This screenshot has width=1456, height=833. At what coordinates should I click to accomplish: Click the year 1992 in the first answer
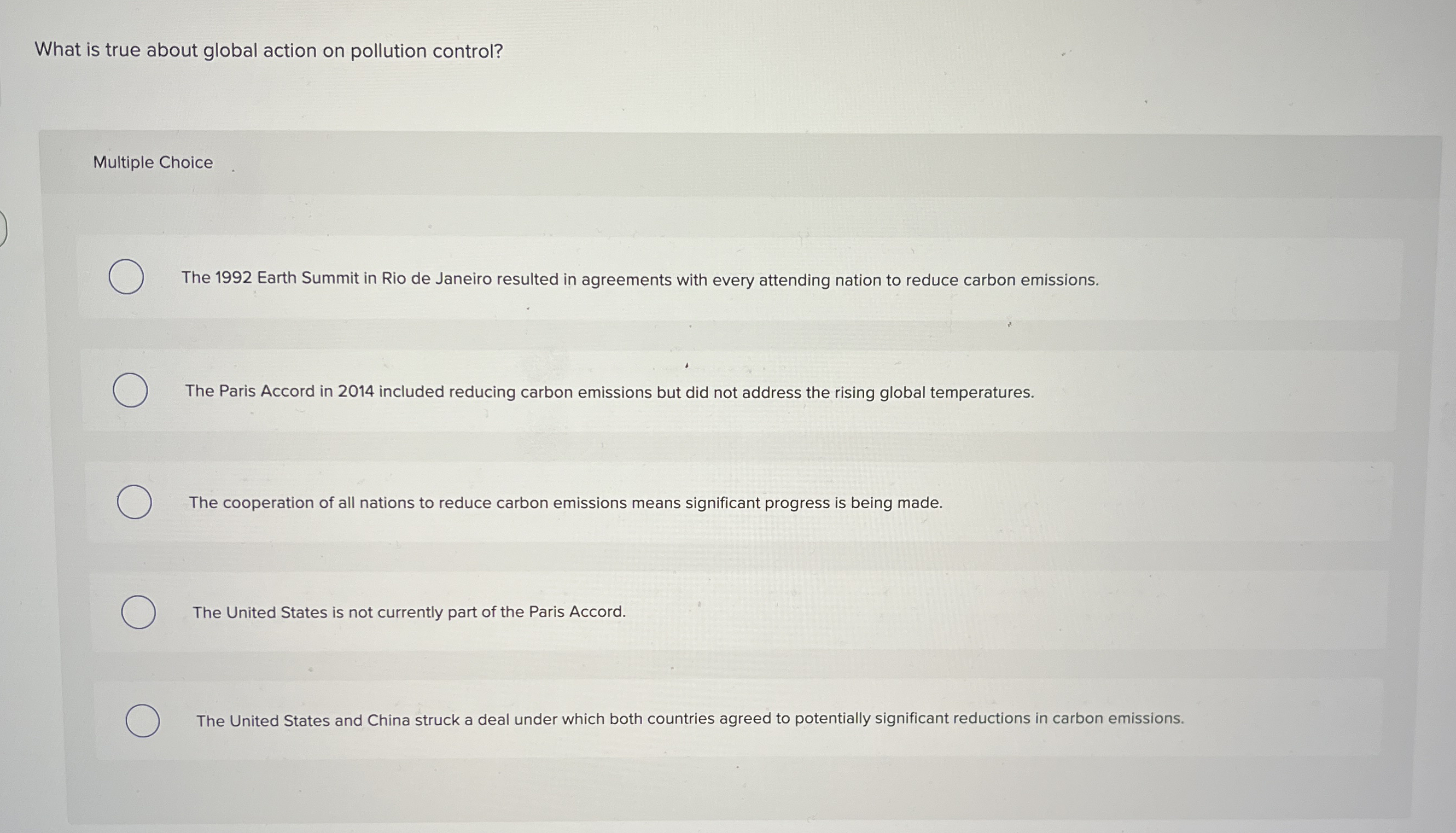[x=234, y=278]
